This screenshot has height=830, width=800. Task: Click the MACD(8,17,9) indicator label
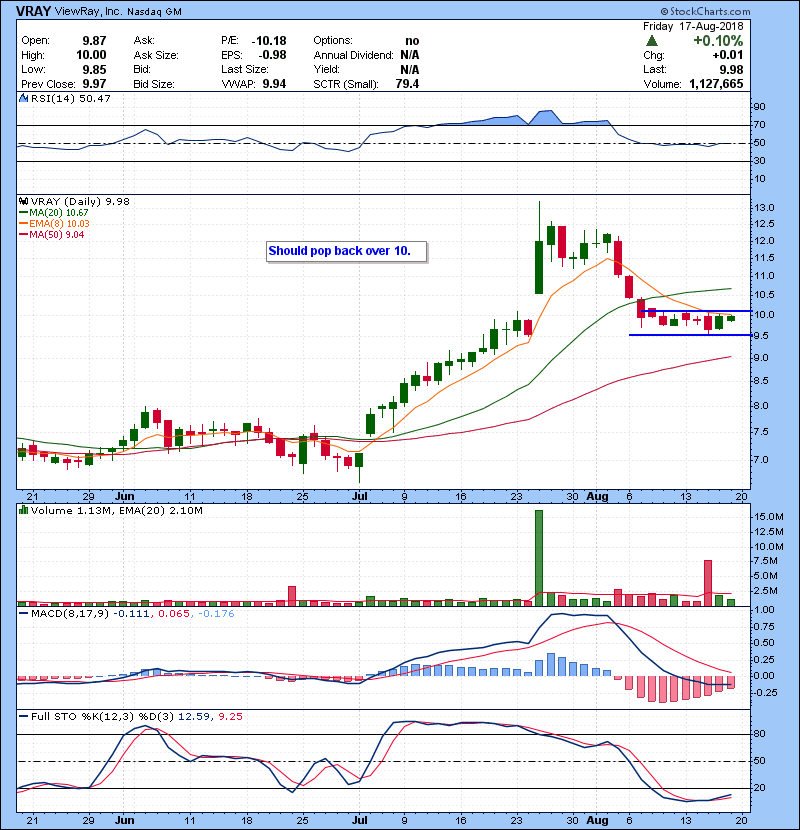pyautogui.click(x=69, y=614)
